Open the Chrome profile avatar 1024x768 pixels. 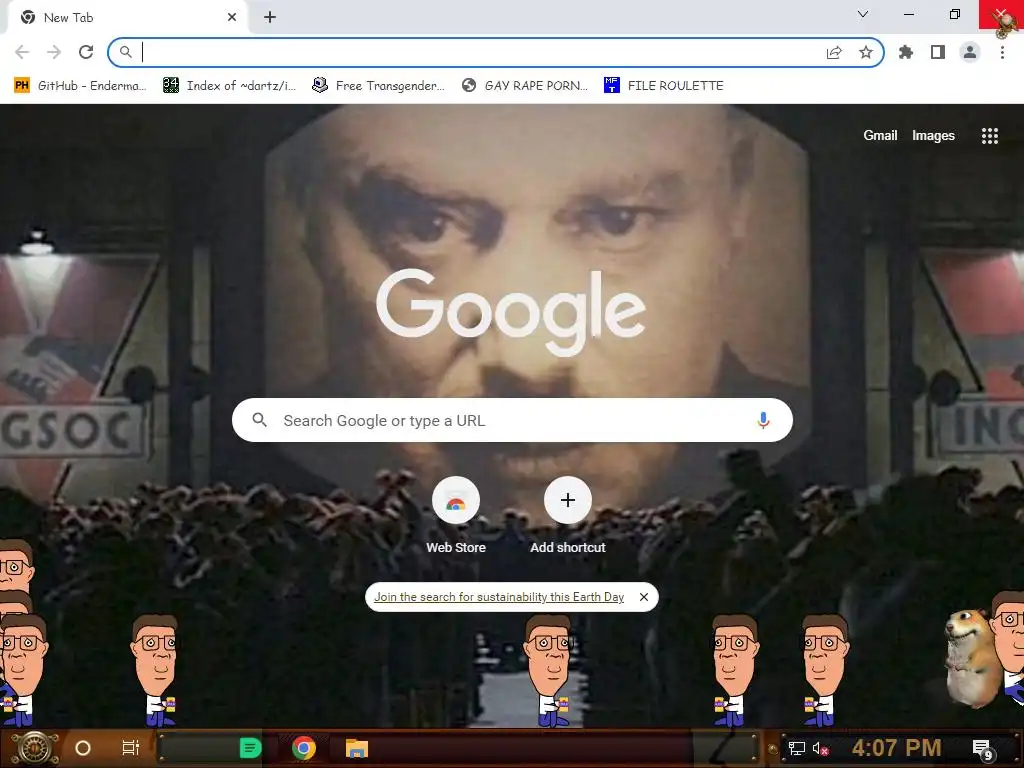click(970, 52)
